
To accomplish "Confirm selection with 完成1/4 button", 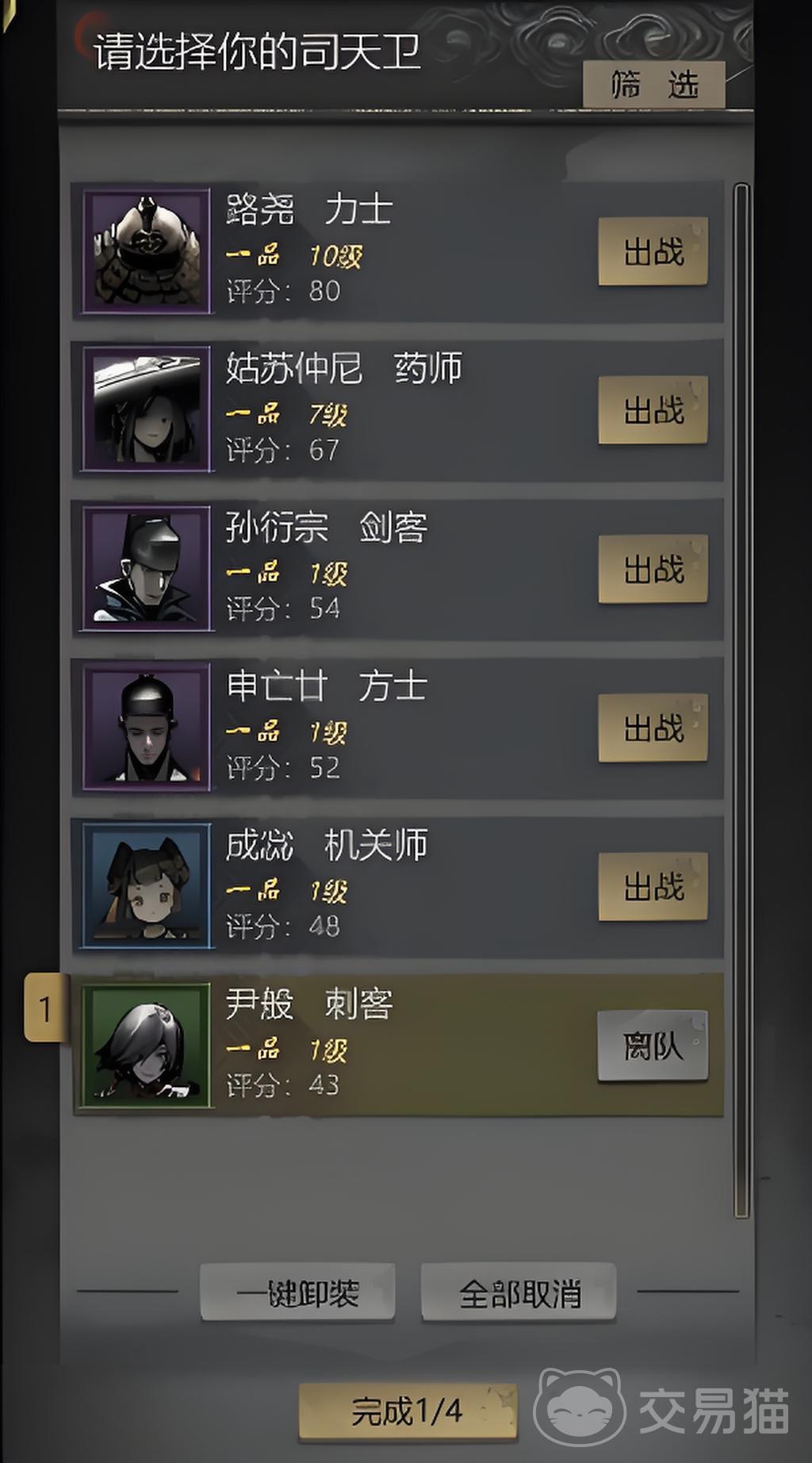I will click(407, 1411).
